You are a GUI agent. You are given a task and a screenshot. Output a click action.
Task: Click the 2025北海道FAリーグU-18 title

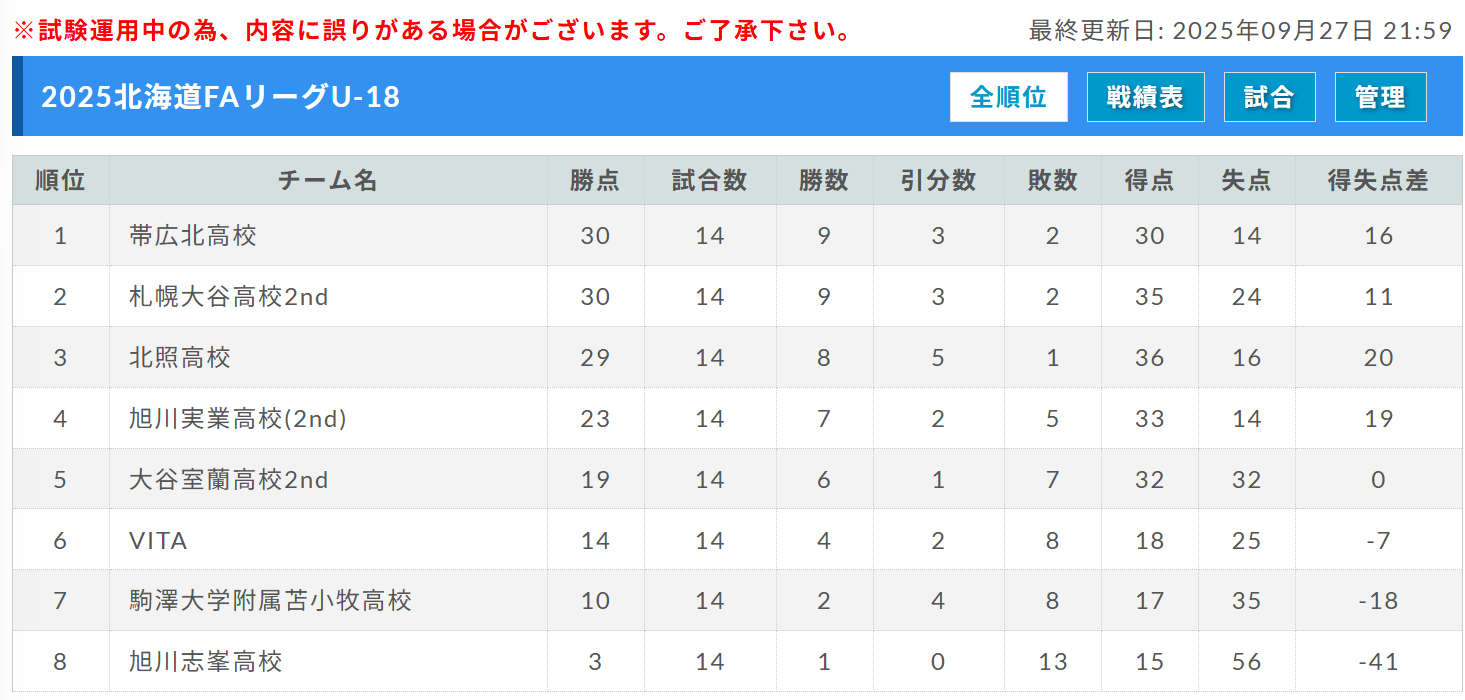pos(220,97)
